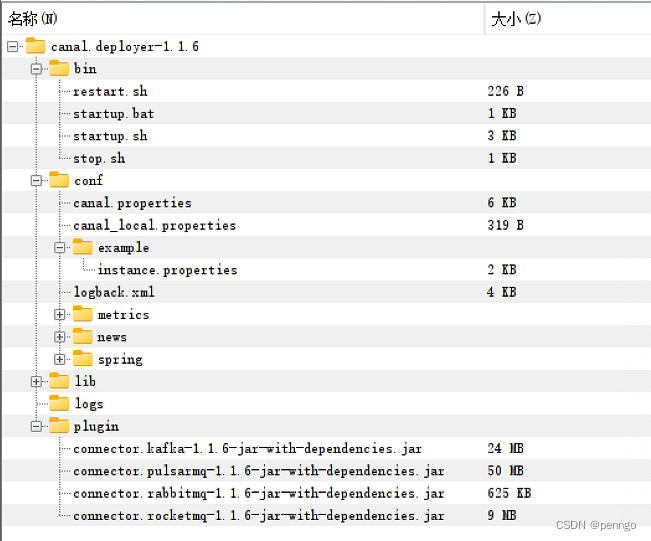Click the 2 KB size of instance.properties
This screenshot has height=541, width=651.
coord(502,270)
